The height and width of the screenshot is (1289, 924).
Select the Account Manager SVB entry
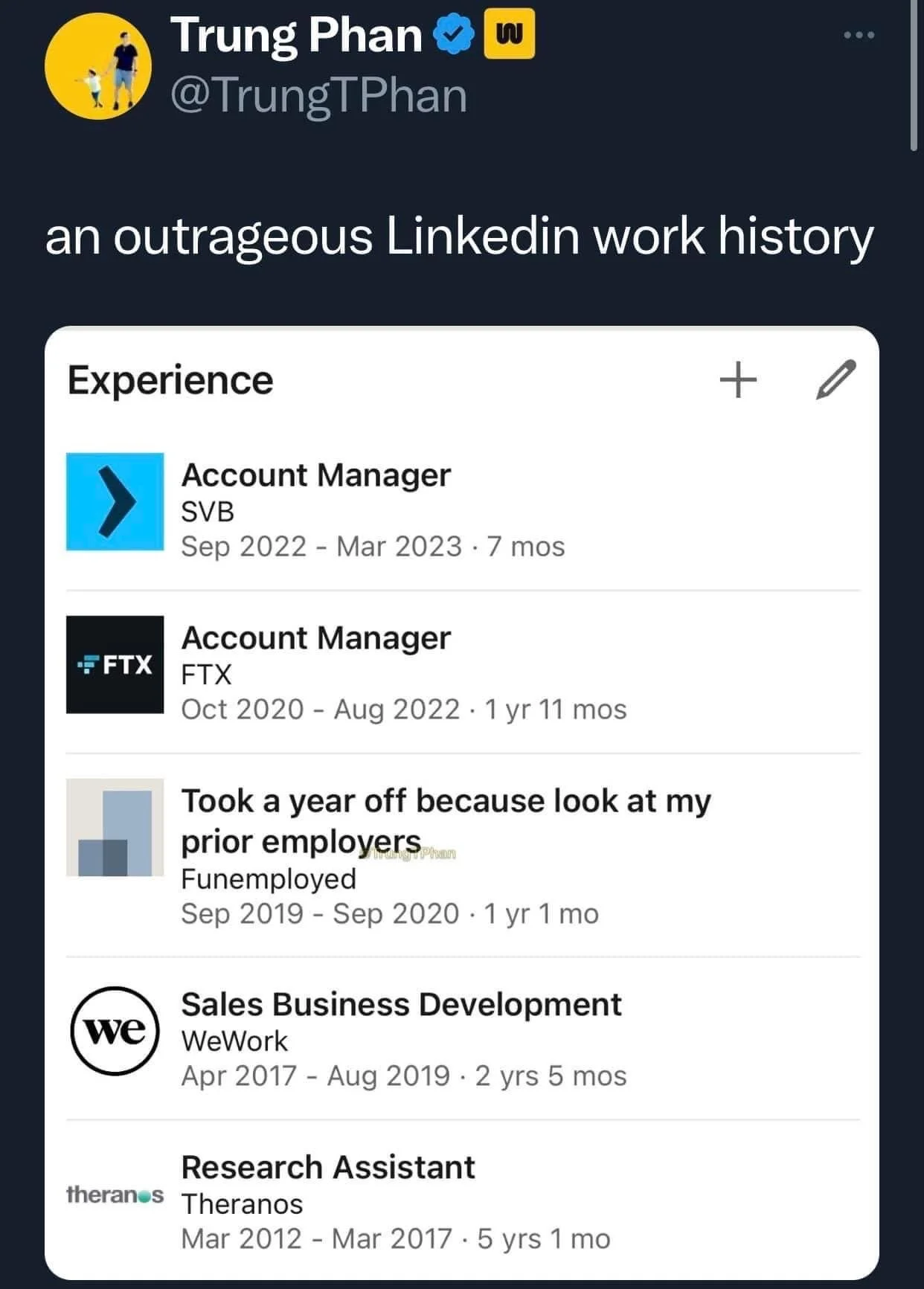pos(463,510)
